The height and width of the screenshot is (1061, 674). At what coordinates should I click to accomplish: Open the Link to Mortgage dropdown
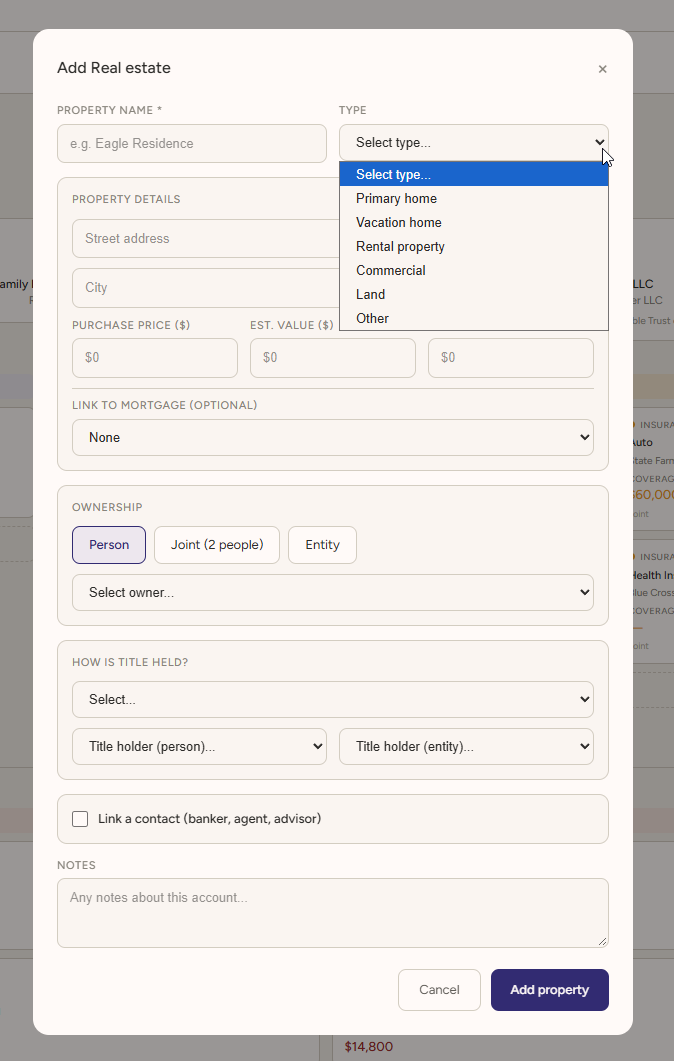(333, 438)
